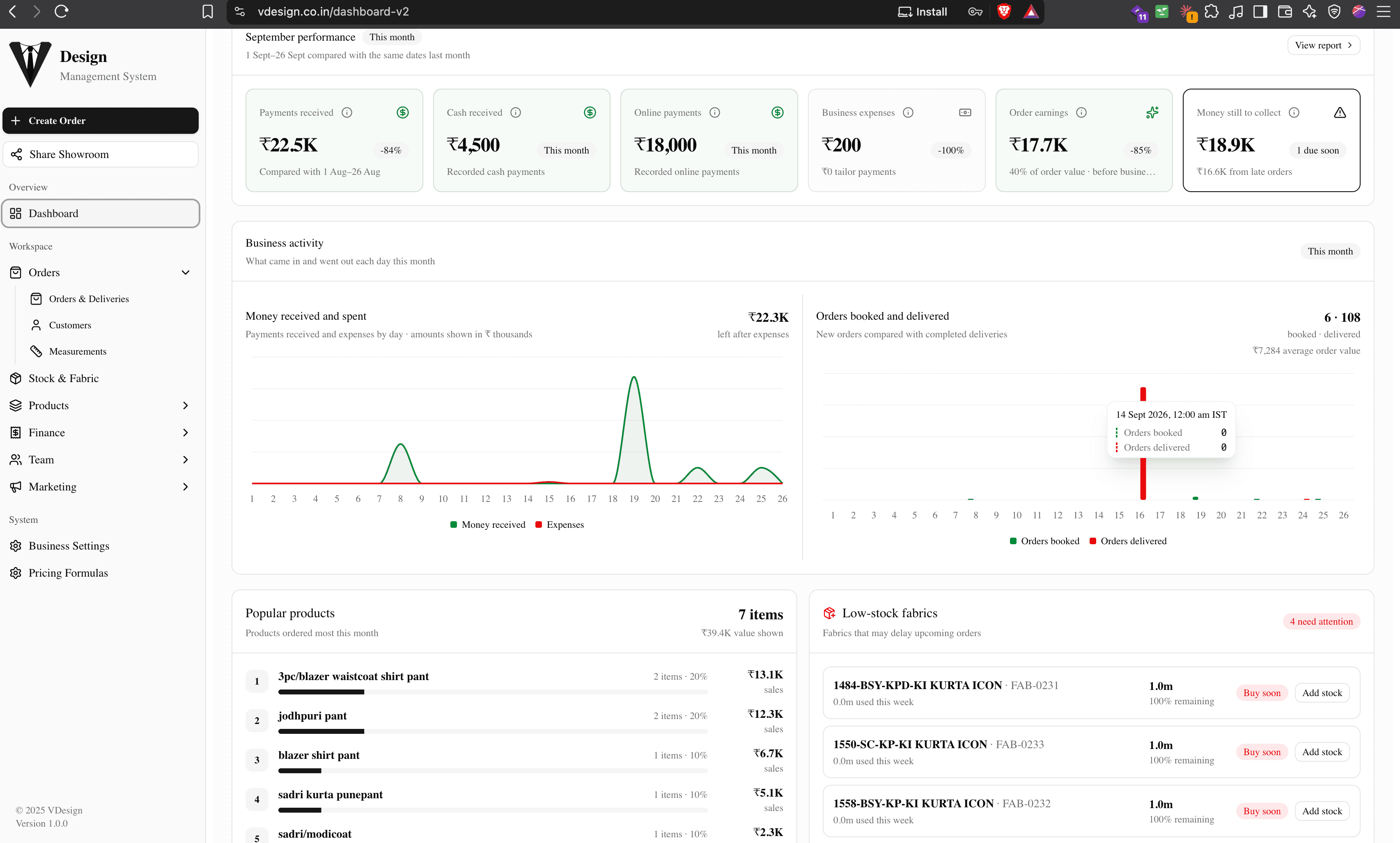Expand the Products sidebar section
The width and height of the screenshot is (1400, 843).
(x=185, y=405)
